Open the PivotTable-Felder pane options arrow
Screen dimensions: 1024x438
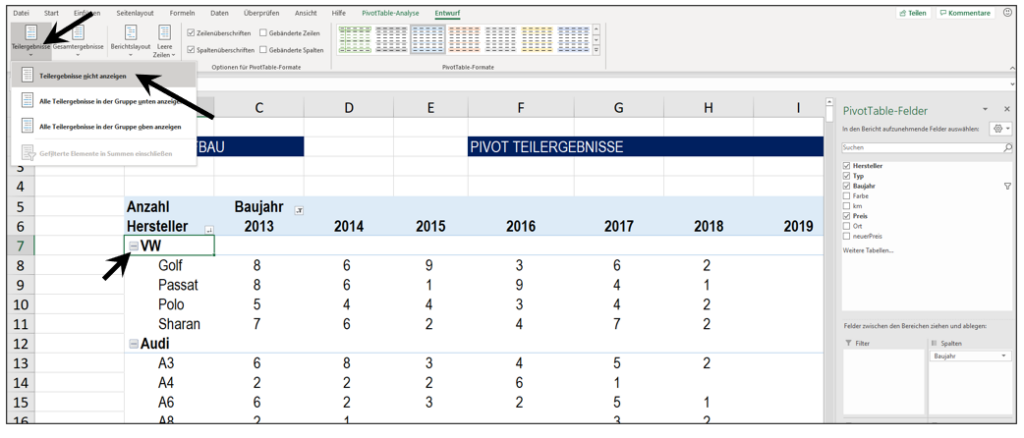coord(985,110)
